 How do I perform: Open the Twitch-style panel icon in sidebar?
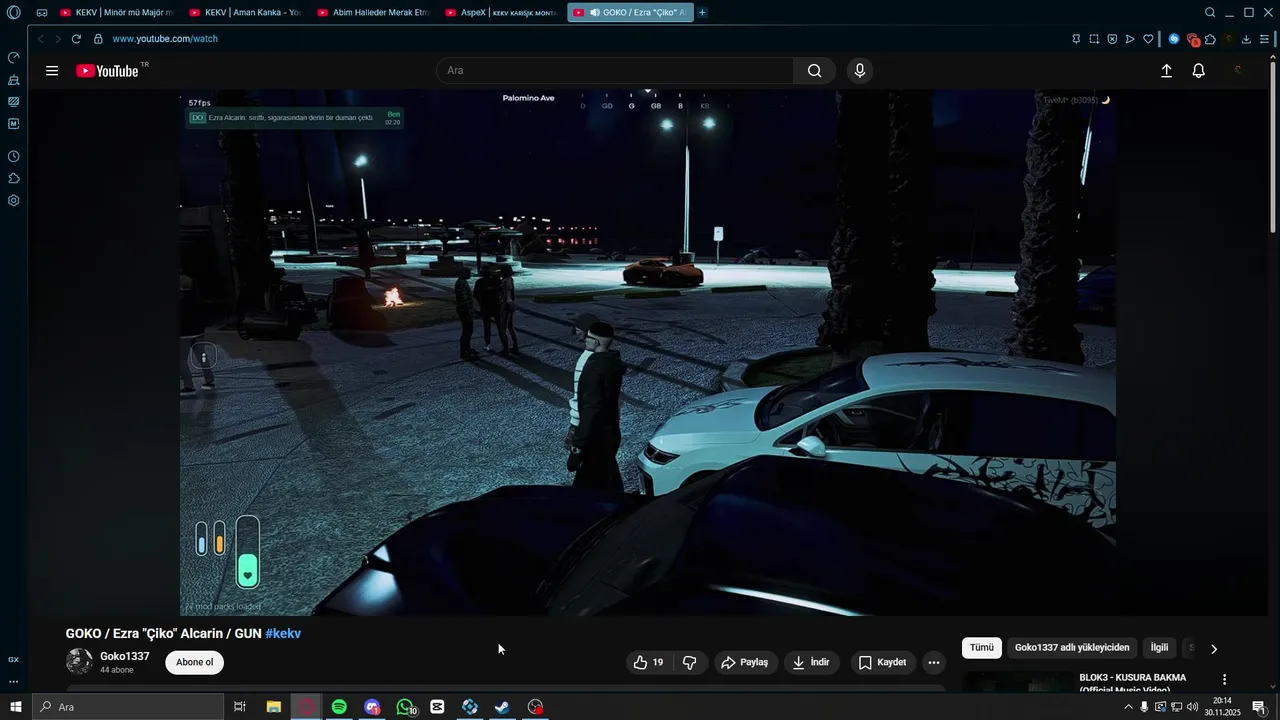[13, 102]
